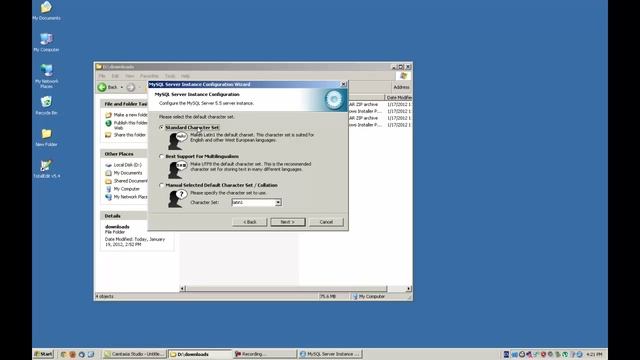This screenshot has height=360, width=640.
Task: Open Favorites menu in Explorer window
Action: point(149,76)
